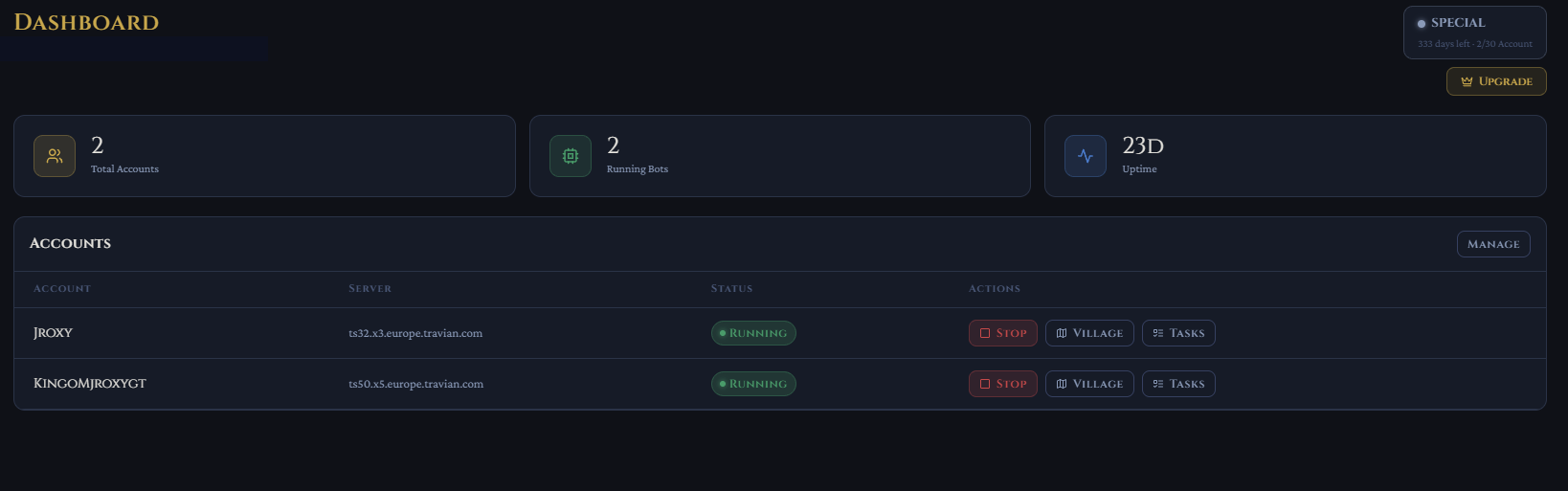Image resolution: width=1568 pixels, height=491 pixels.
Task: Click the Dashboard page title
Action: tap(86, 22)
